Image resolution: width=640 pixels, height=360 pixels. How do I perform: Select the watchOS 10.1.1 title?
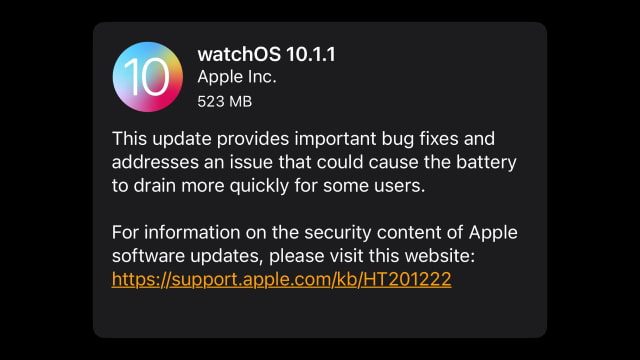(x=267, y=54)
